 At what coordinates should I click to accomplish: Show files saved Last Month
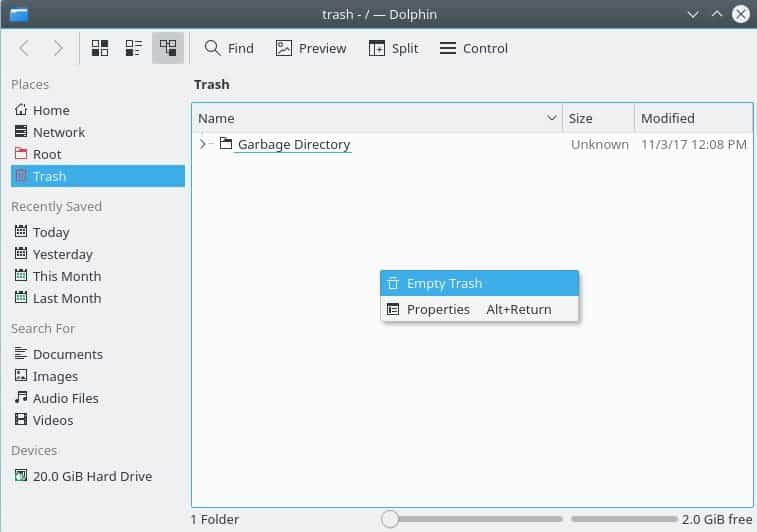(x=98, y=298)
